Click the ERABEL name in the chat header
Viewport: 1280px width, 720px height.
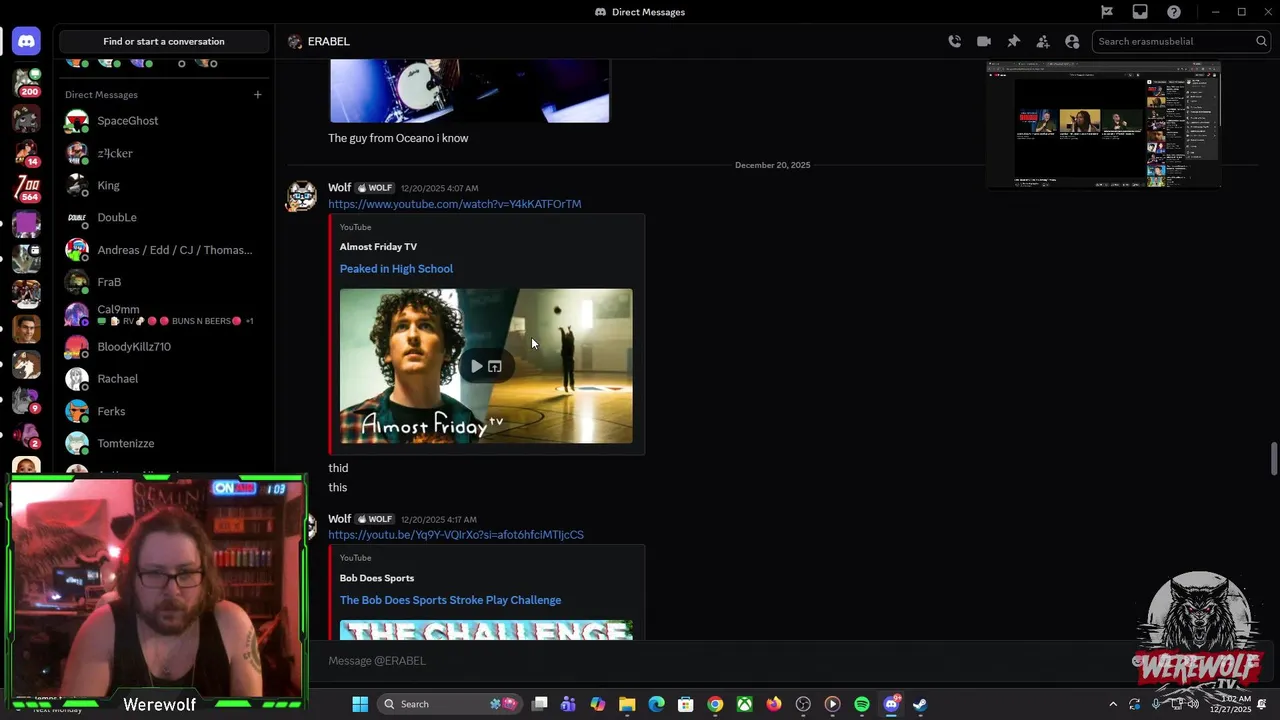pos(329,41)
